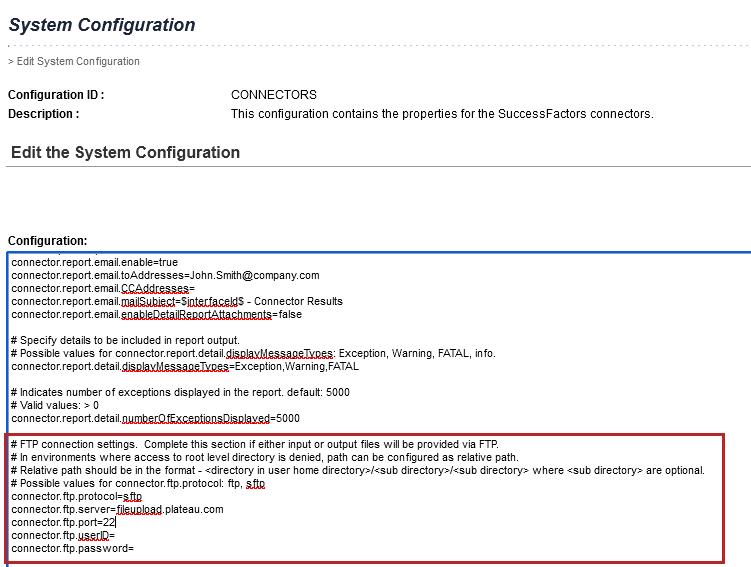The height and width of the screenshot is (567, 751).
Task: Click the connector.ftp.server fileupload.plateau.com line
Action: (x=117, y=509)
